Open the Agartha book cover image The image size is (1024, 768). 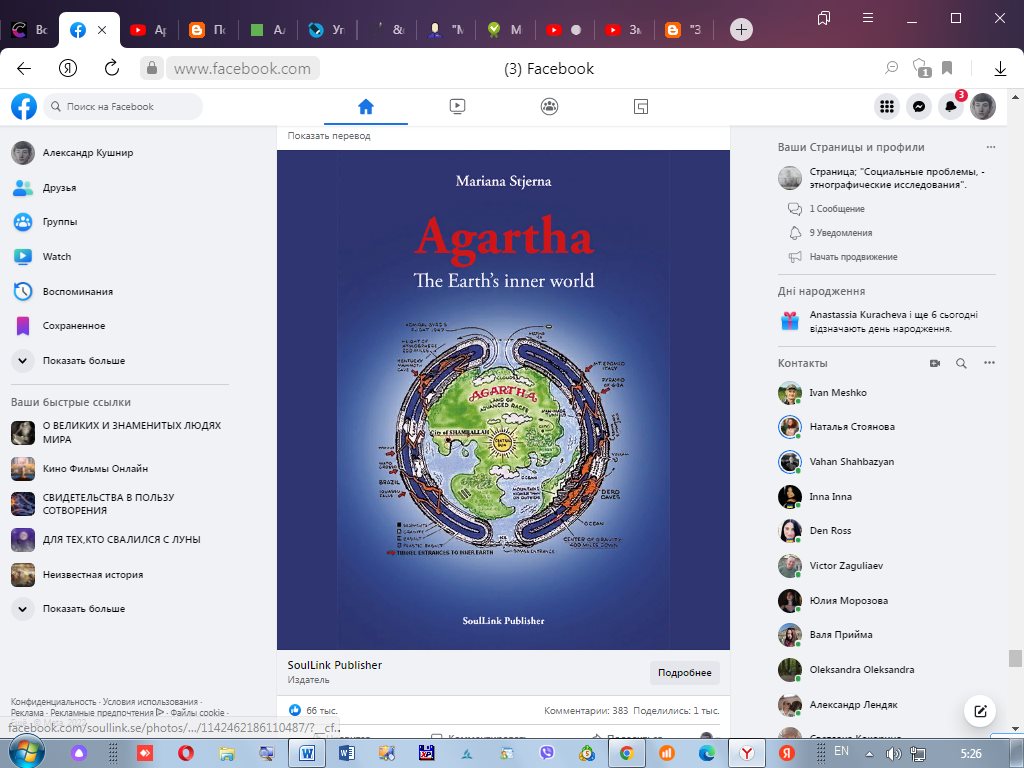[503, 400]
